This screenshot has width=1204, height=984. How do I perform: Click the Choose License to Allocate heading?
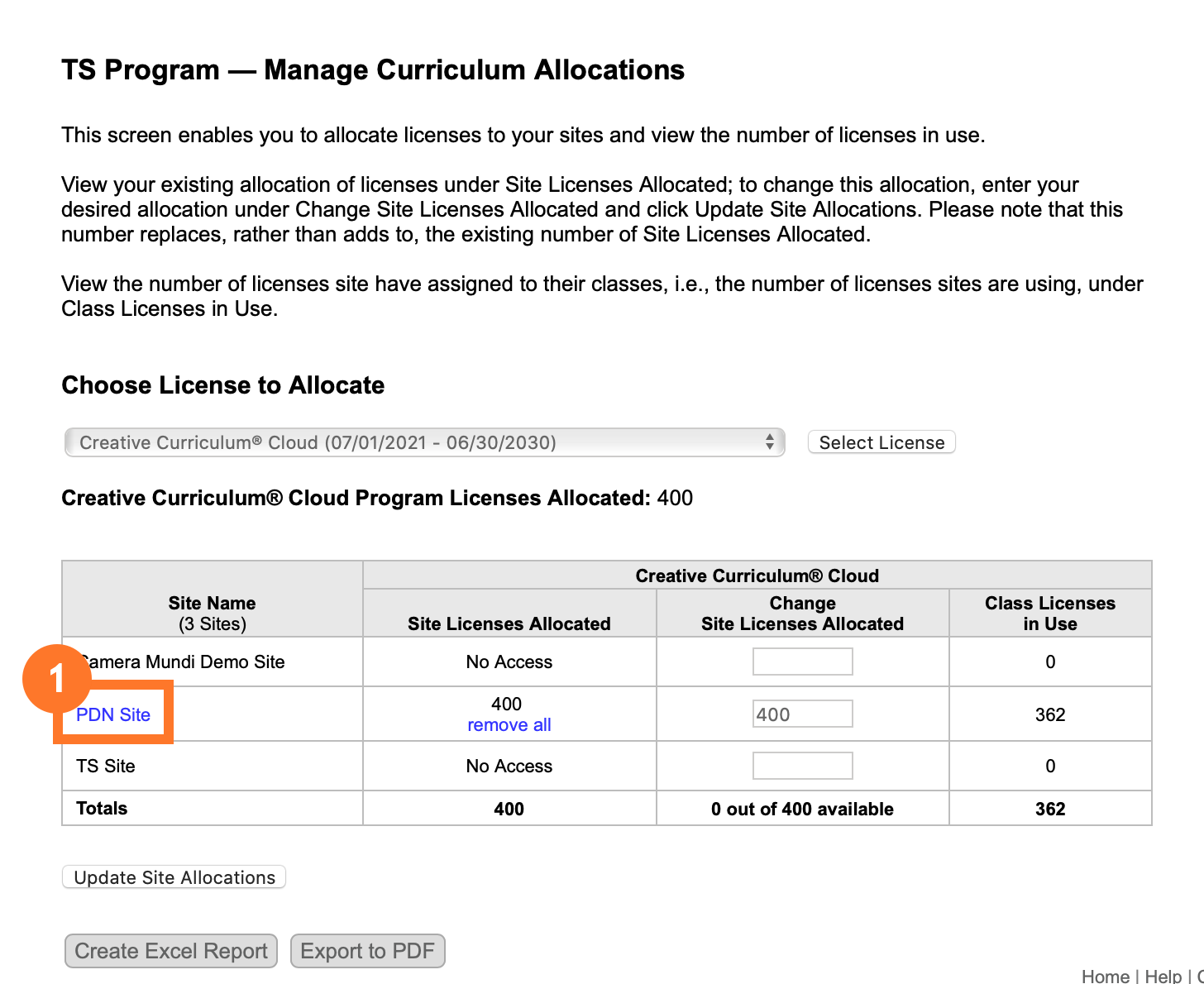coord(222,385)
